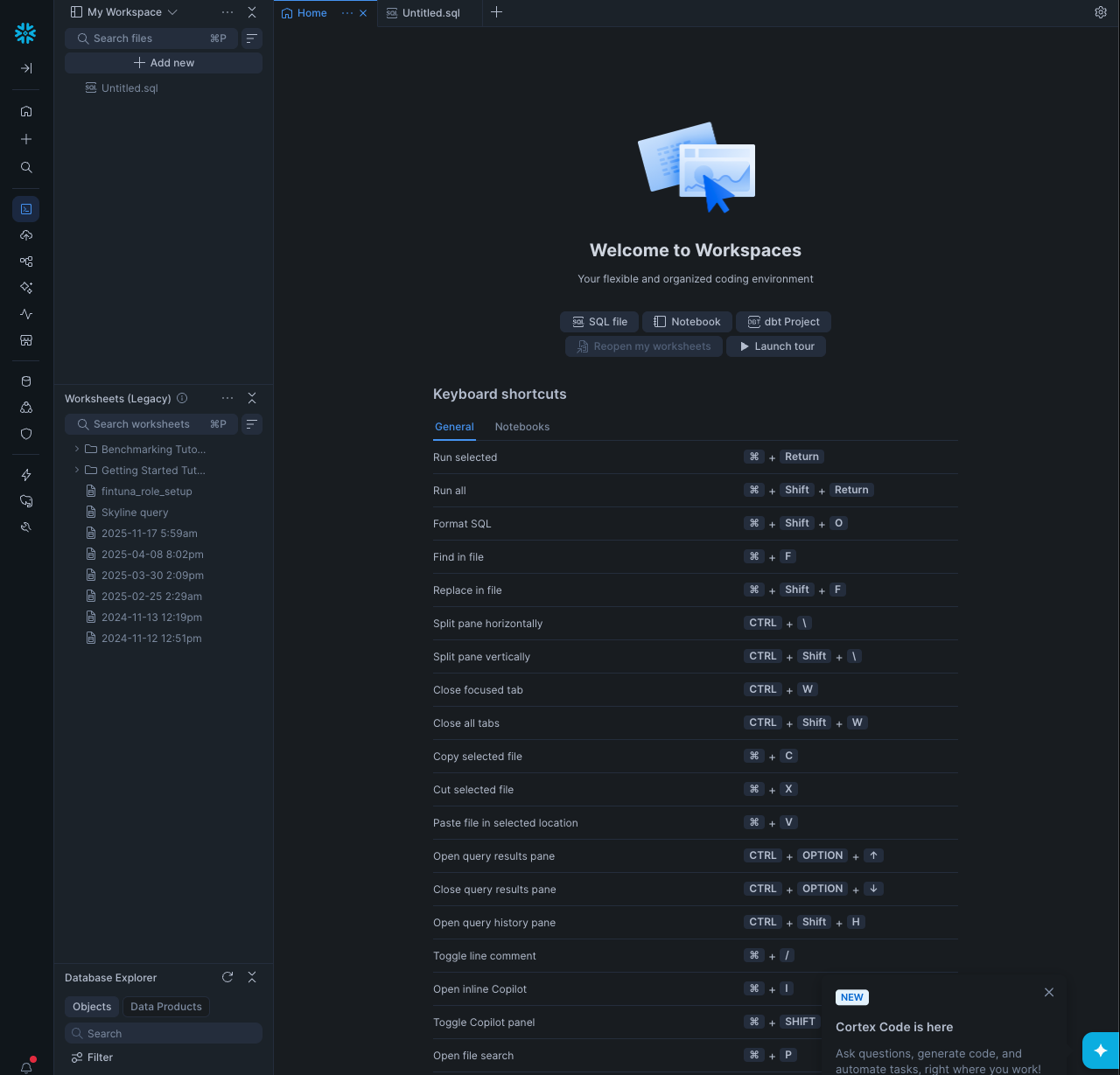The height and width of the screenshot is (1075, 1120).
Task: Expand the collapsed navigation sidebar arrow
Action: [26, 68]
